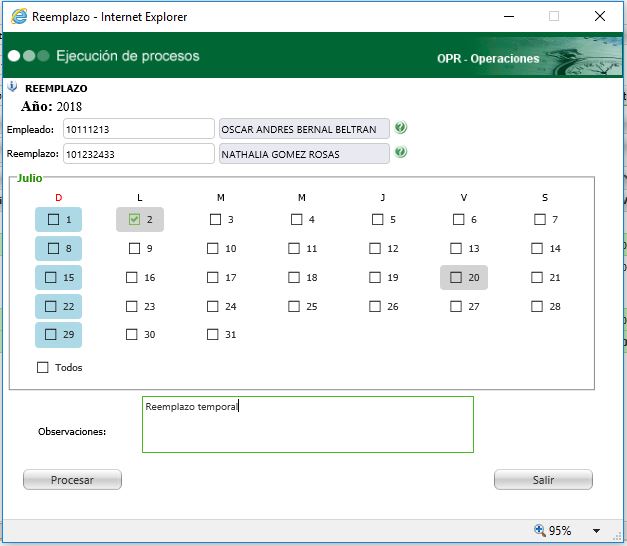Viewport: 627px width, 546px height.
Task: Check the day 25 checkbox
Action: point(294,306)
